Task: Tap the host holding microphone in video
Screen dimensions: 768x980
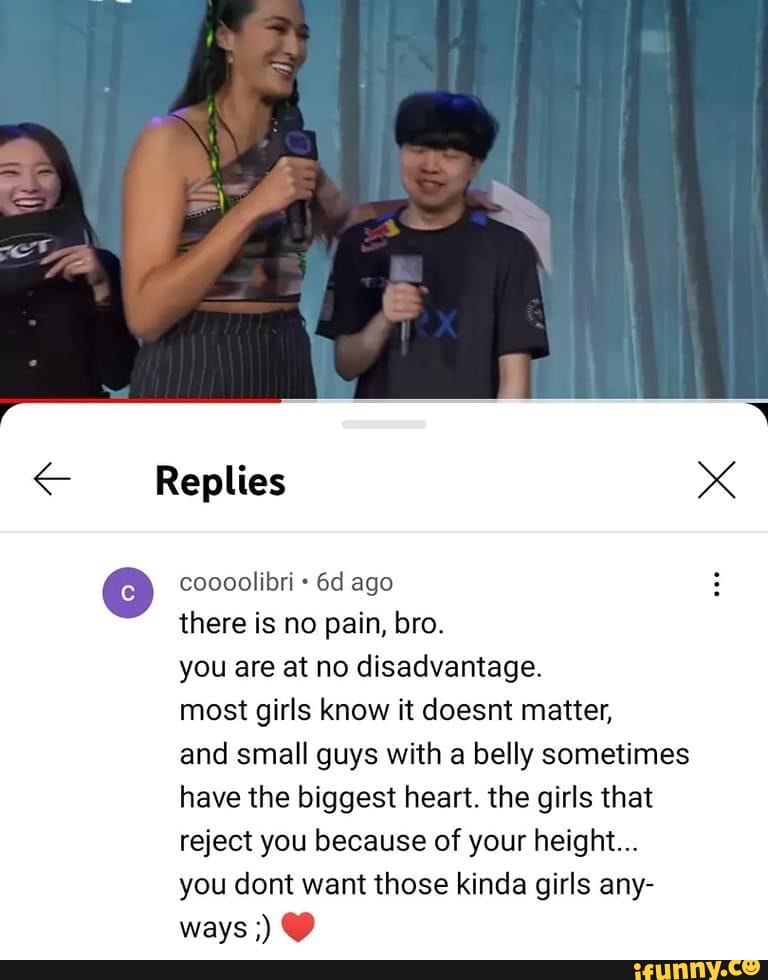Action: coord(231,199)
